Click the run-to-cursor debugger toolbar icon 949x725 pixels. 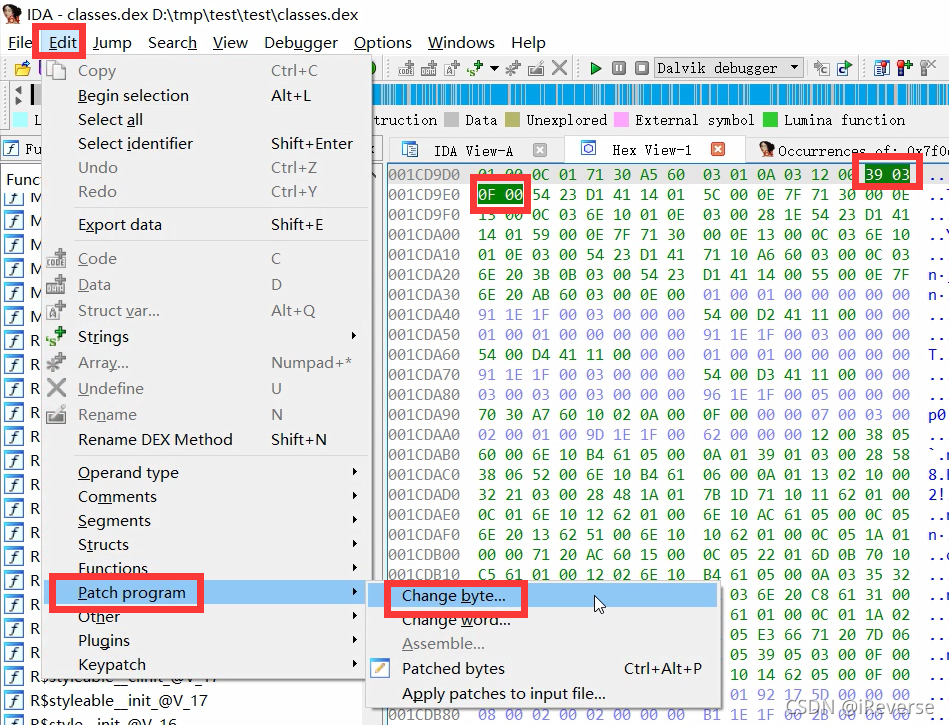[821, 68]
